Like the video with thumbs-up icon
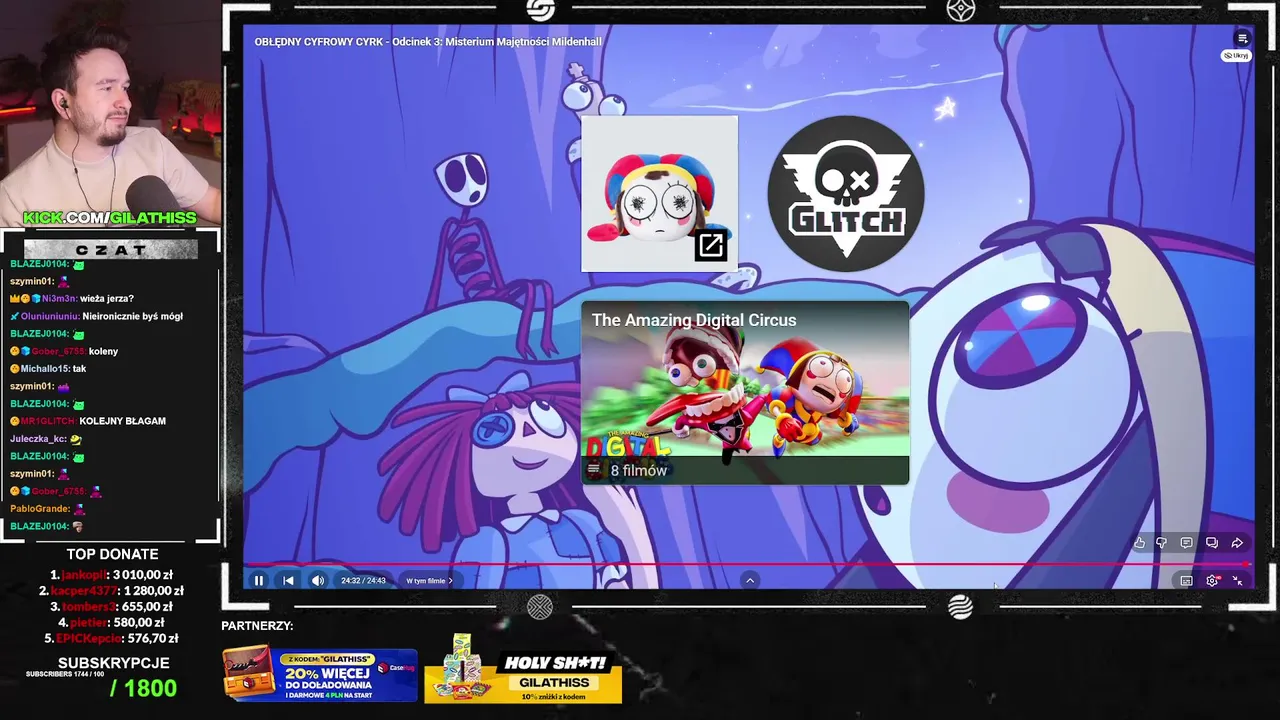 coord(1139,543)
